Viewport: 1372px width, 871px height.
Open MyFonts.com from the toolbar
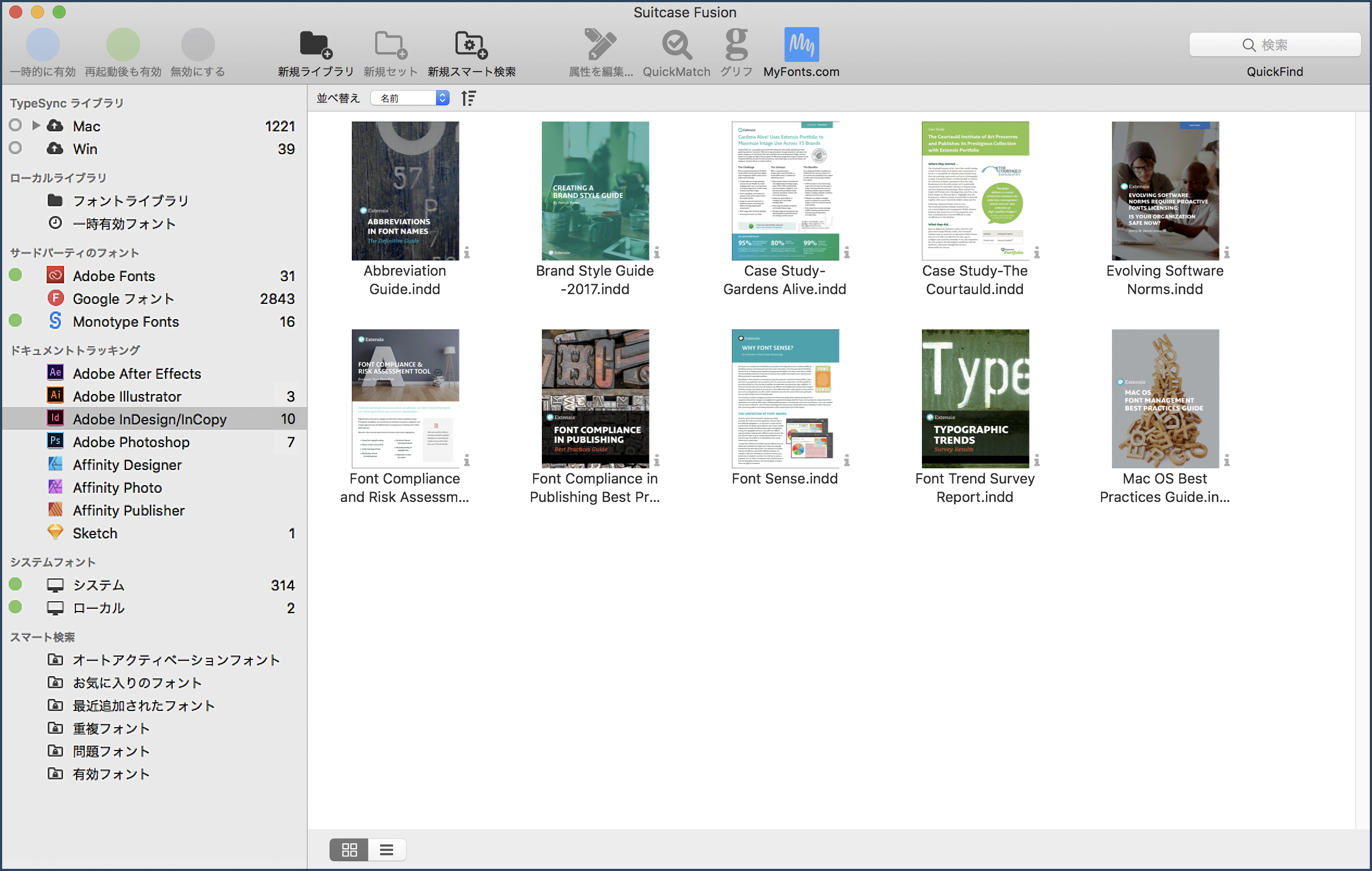coord(801,45)
